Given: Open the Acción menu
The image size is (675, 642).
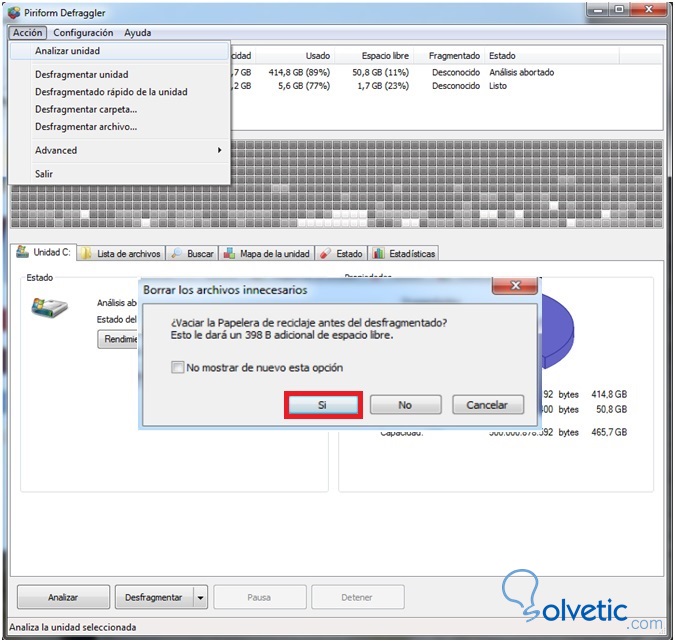Looking at the screenshot, I should [27, 33].
